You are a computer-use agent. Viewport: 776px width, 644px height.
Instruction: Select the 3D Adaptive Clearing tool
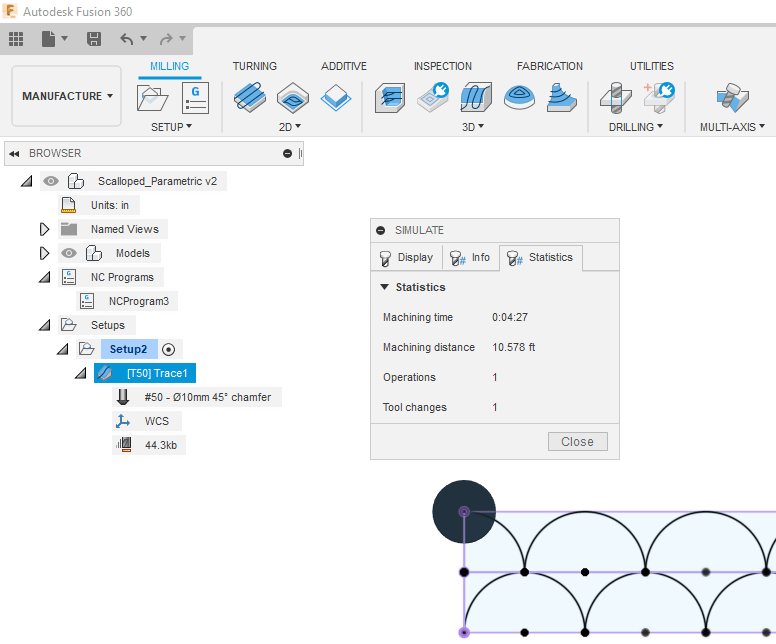tap(390, 98)
